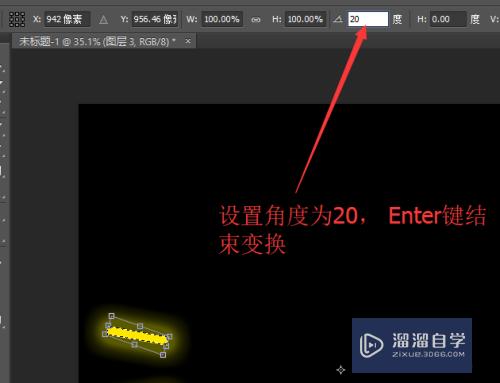Click the yellow glowing bar on the canvas
This screenshot has width=500, height=383.
tap(137, 336)
